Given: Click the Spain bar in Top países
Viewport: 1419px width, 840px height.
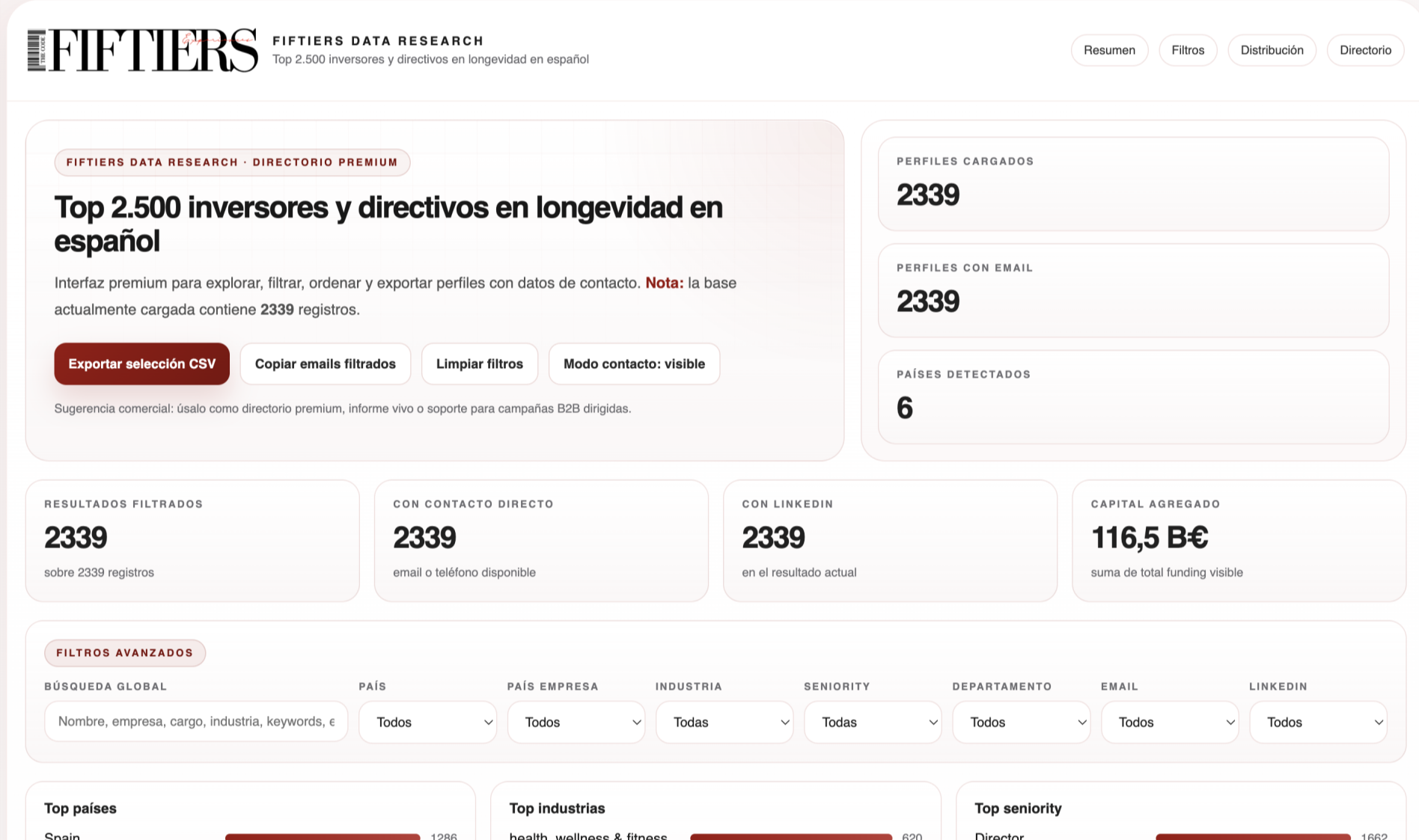Looking at the screenshot, I should 323,836.
